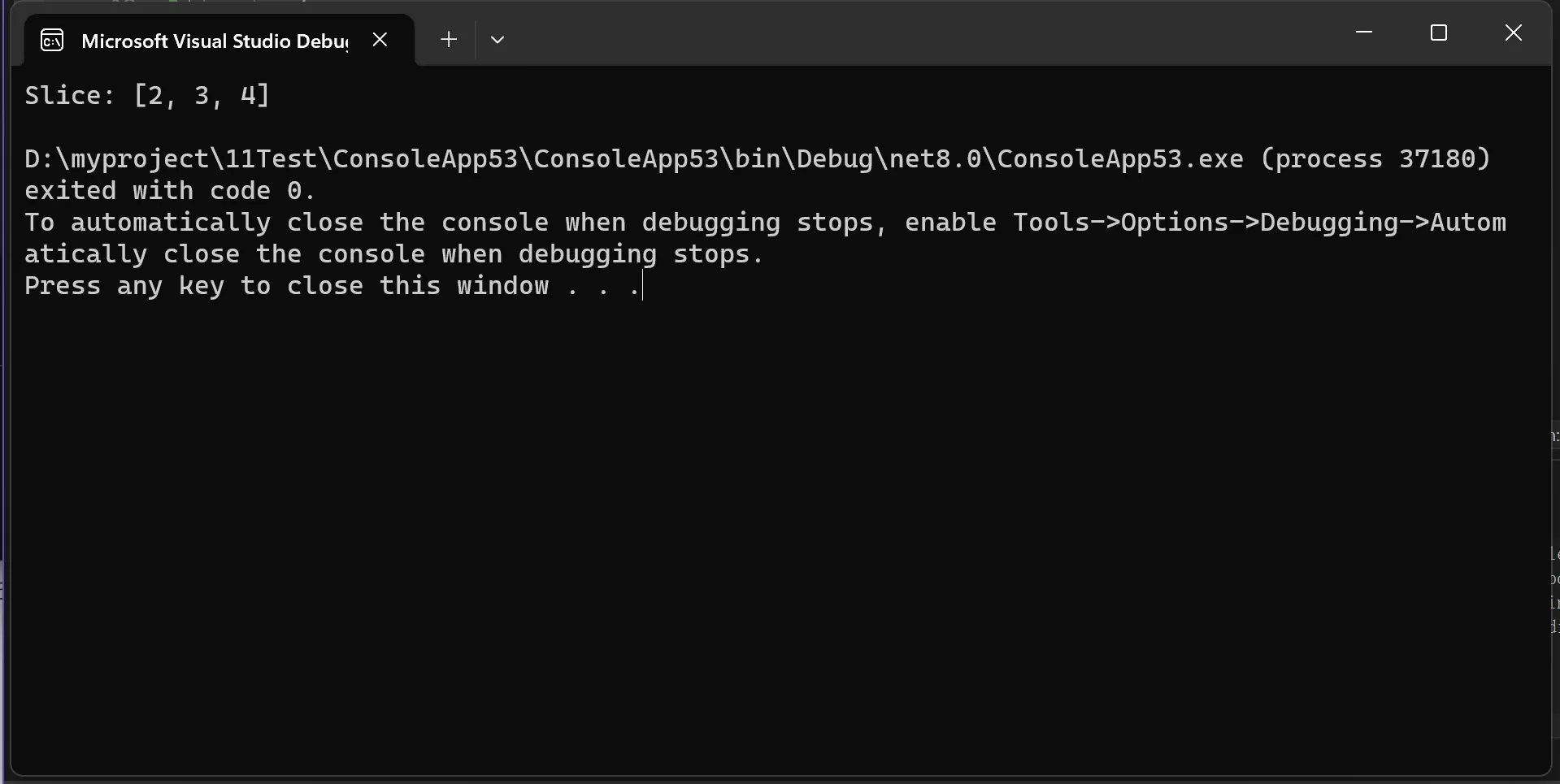Open a new tab with plus button
The width and height of the screenshot is (1560, 784).
coord(448,39)
